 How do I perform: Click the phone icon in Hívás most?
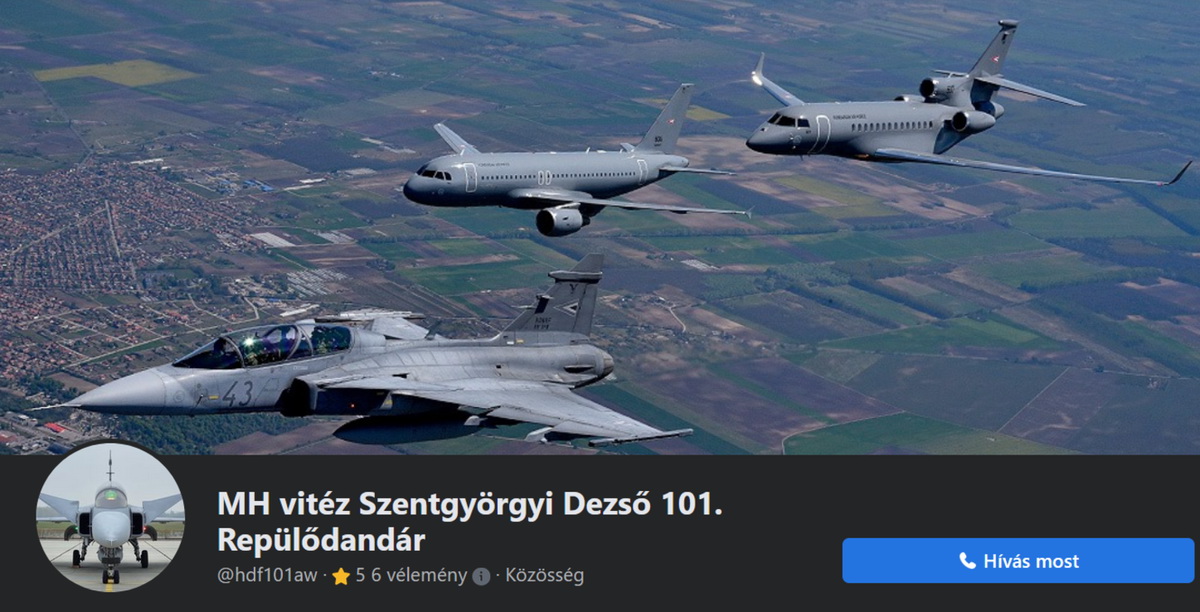pyautogui.click(x=967, y=561)
